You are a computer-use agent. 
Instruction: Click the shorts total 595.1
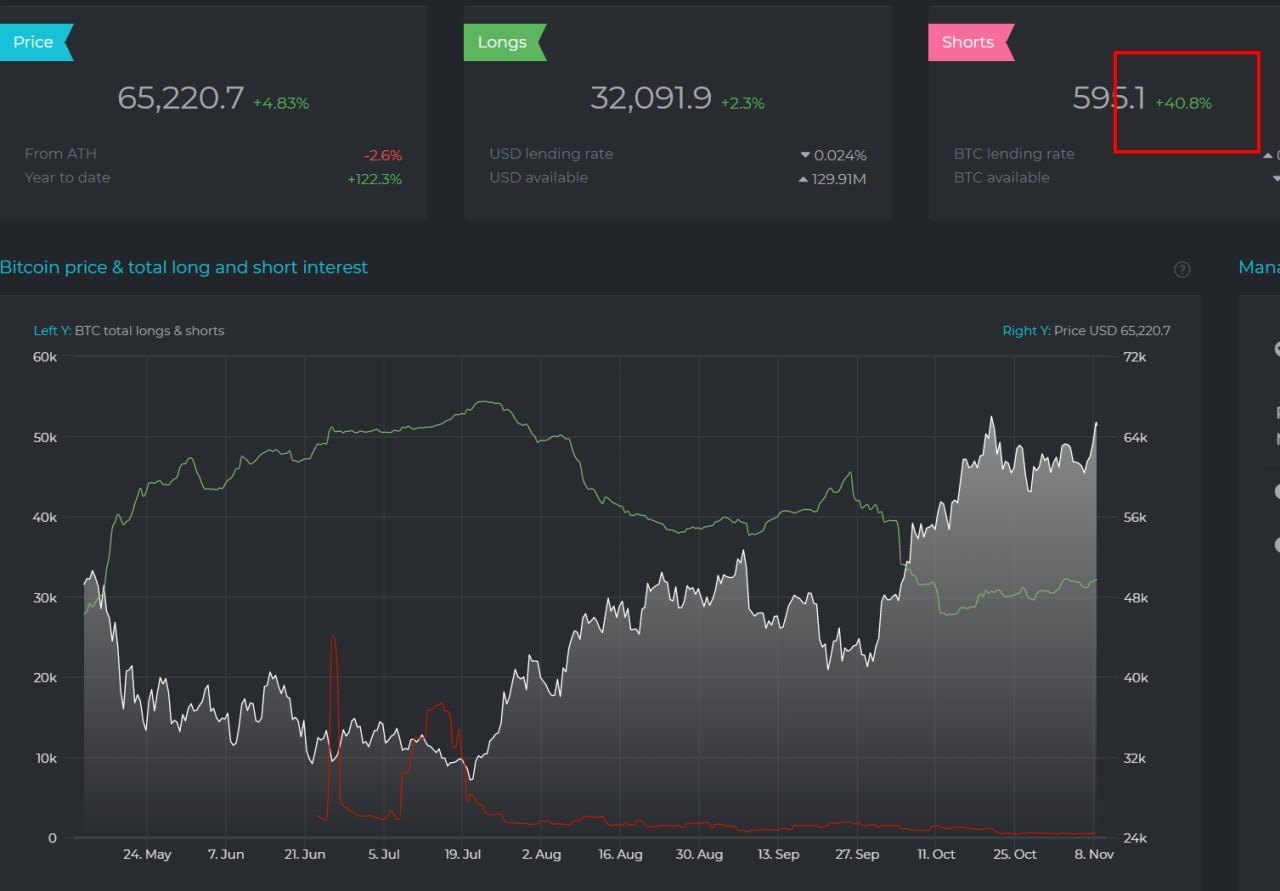click(1108, 98)
